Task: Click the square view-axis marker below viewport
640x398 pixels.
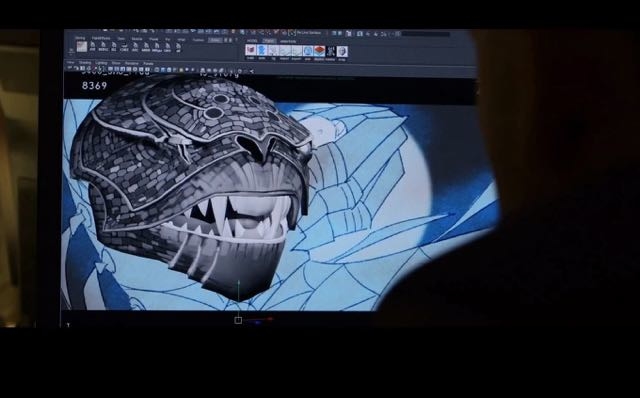Action: (x=238, y=320)
